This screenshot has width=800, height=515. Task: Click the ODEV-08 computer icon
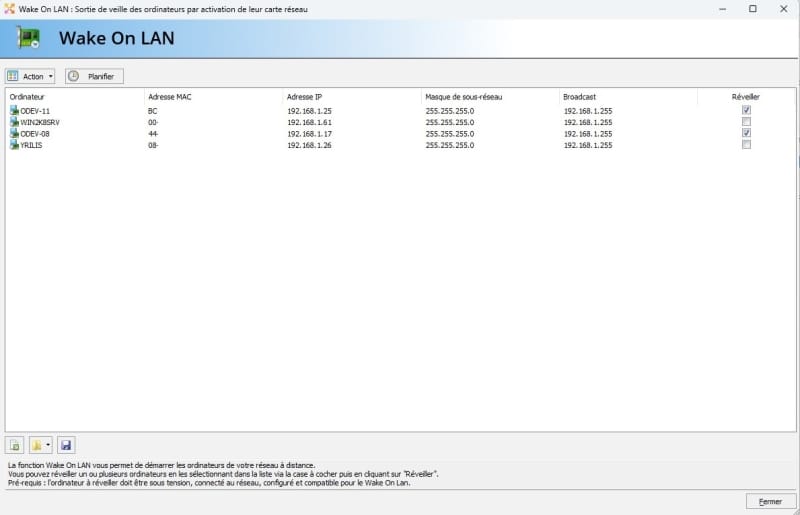point(14,133)
